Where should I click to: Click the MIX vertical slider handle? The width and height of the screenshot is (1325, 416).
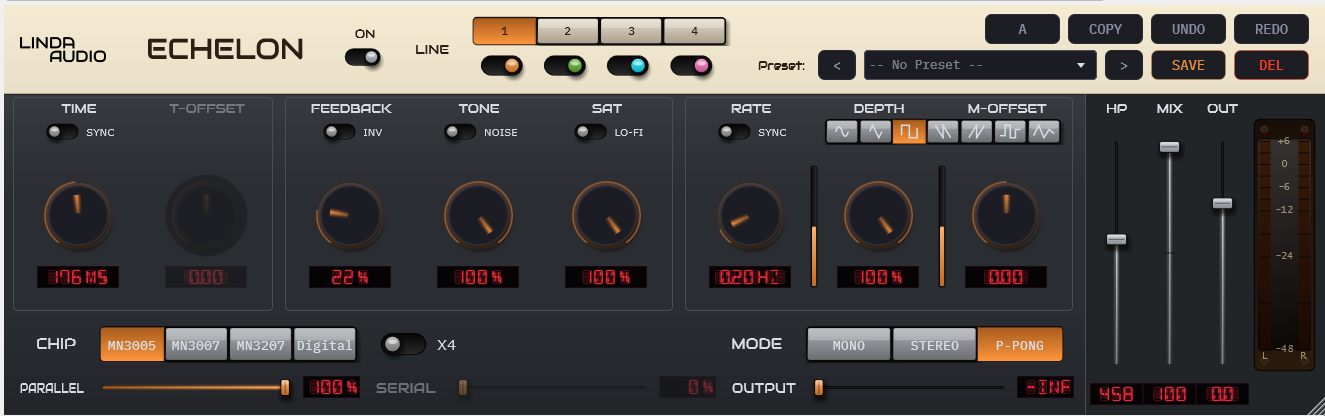click(x=1169, y=147)
